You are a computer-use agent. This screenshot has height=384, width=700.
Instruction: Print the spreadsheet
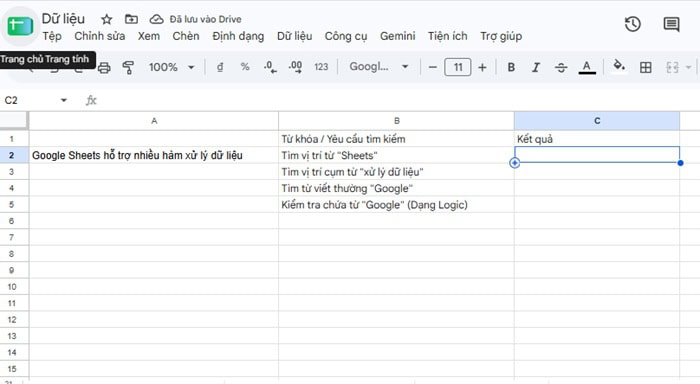click(x=104, y=67)
